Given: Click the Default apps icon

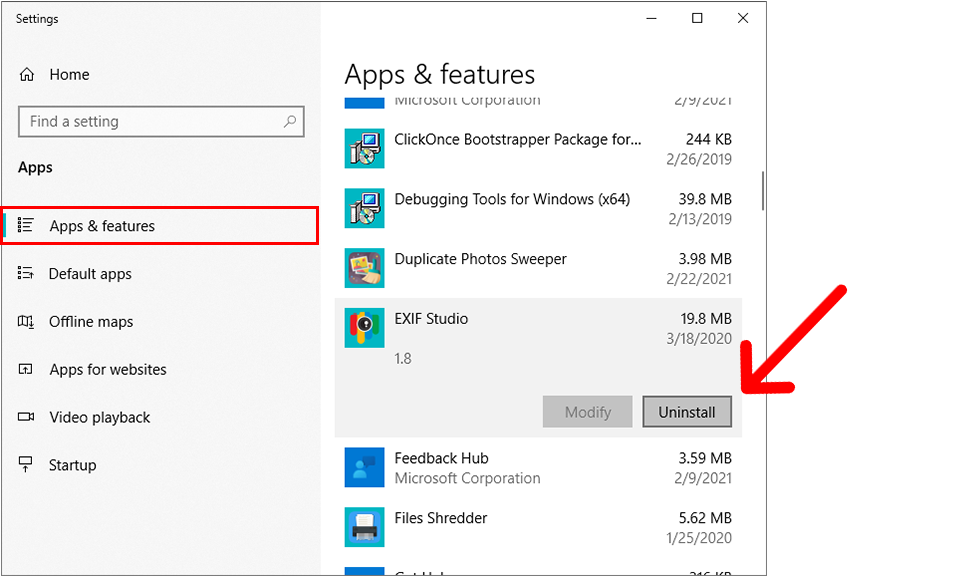Looking at the screenshot, I should click(x=25, y=273).
